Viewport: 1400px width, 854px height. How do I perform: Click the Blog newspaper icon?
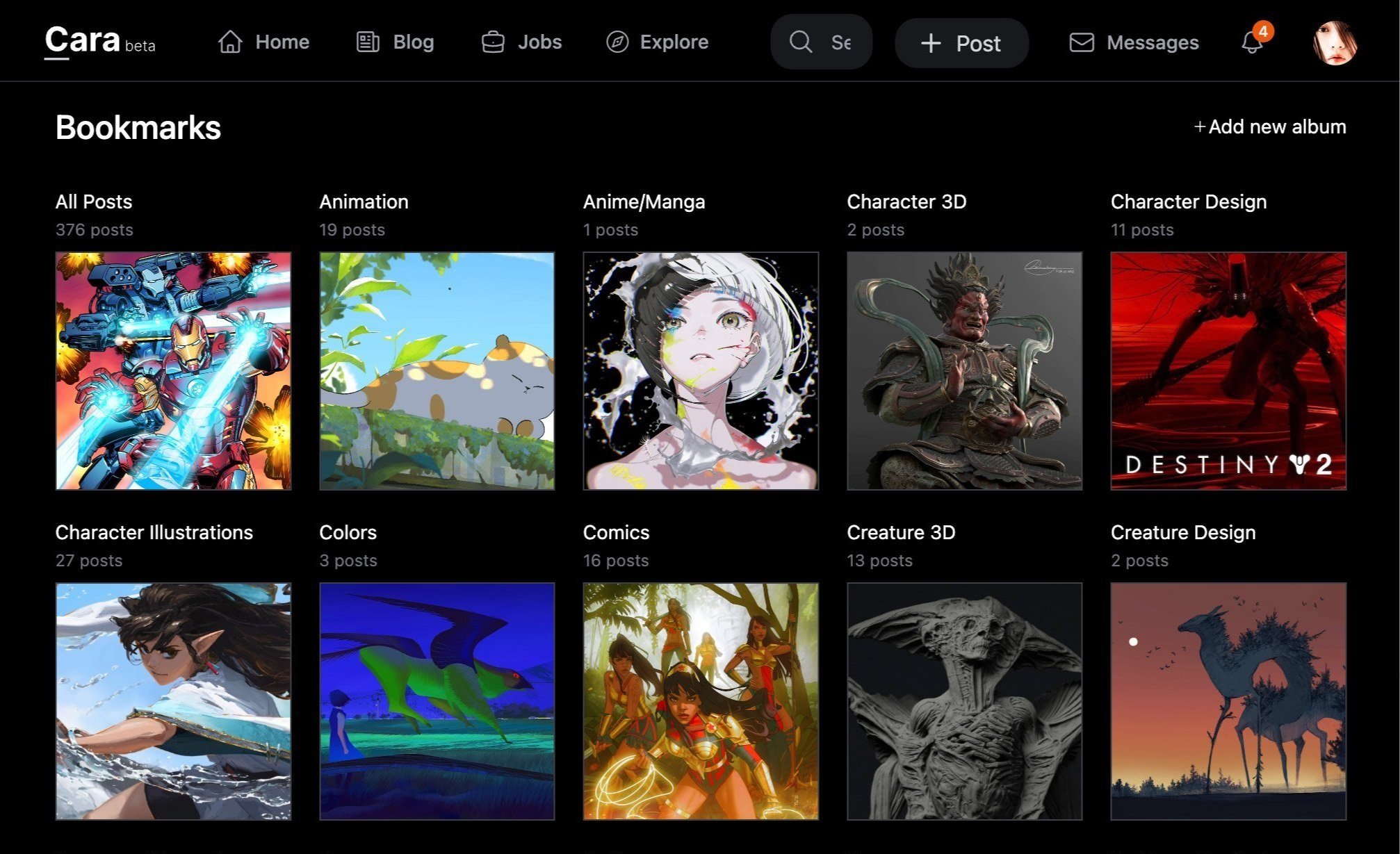pyautogui.click(x=368, y=42)
